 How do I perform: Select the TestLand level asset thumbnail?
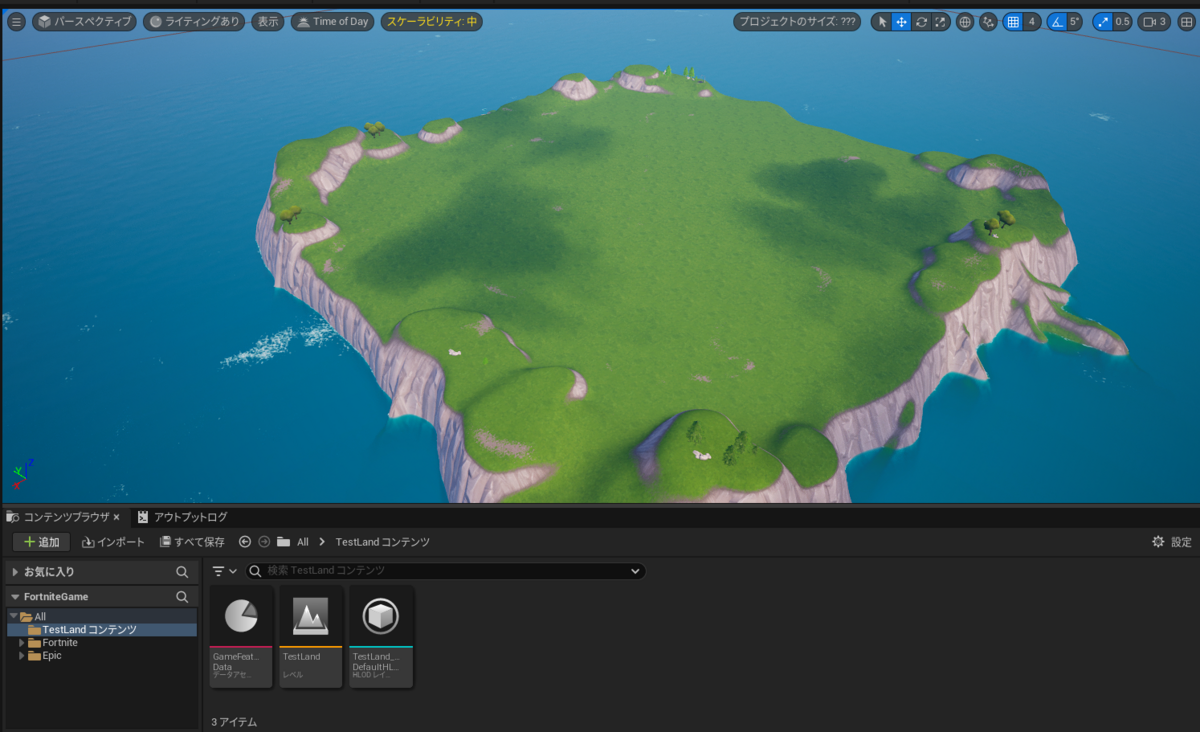coord(311,636)
